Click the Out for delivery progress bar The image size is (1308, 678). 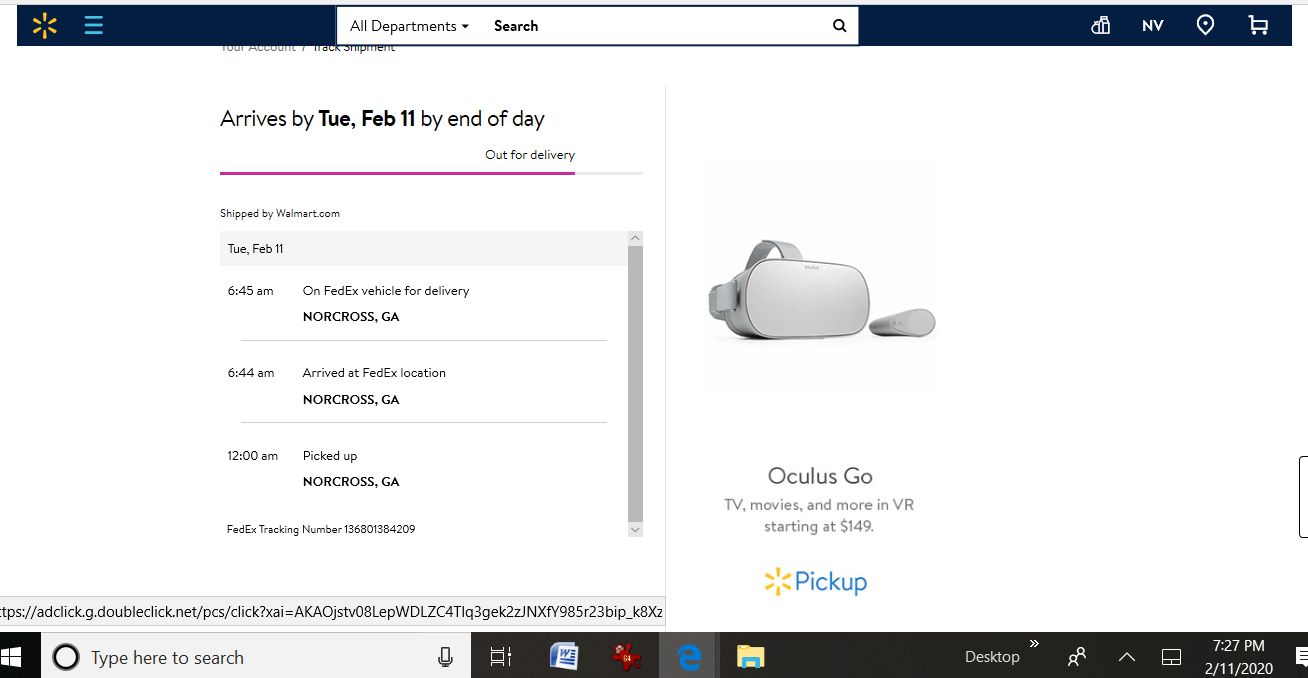tap(431, 173)
